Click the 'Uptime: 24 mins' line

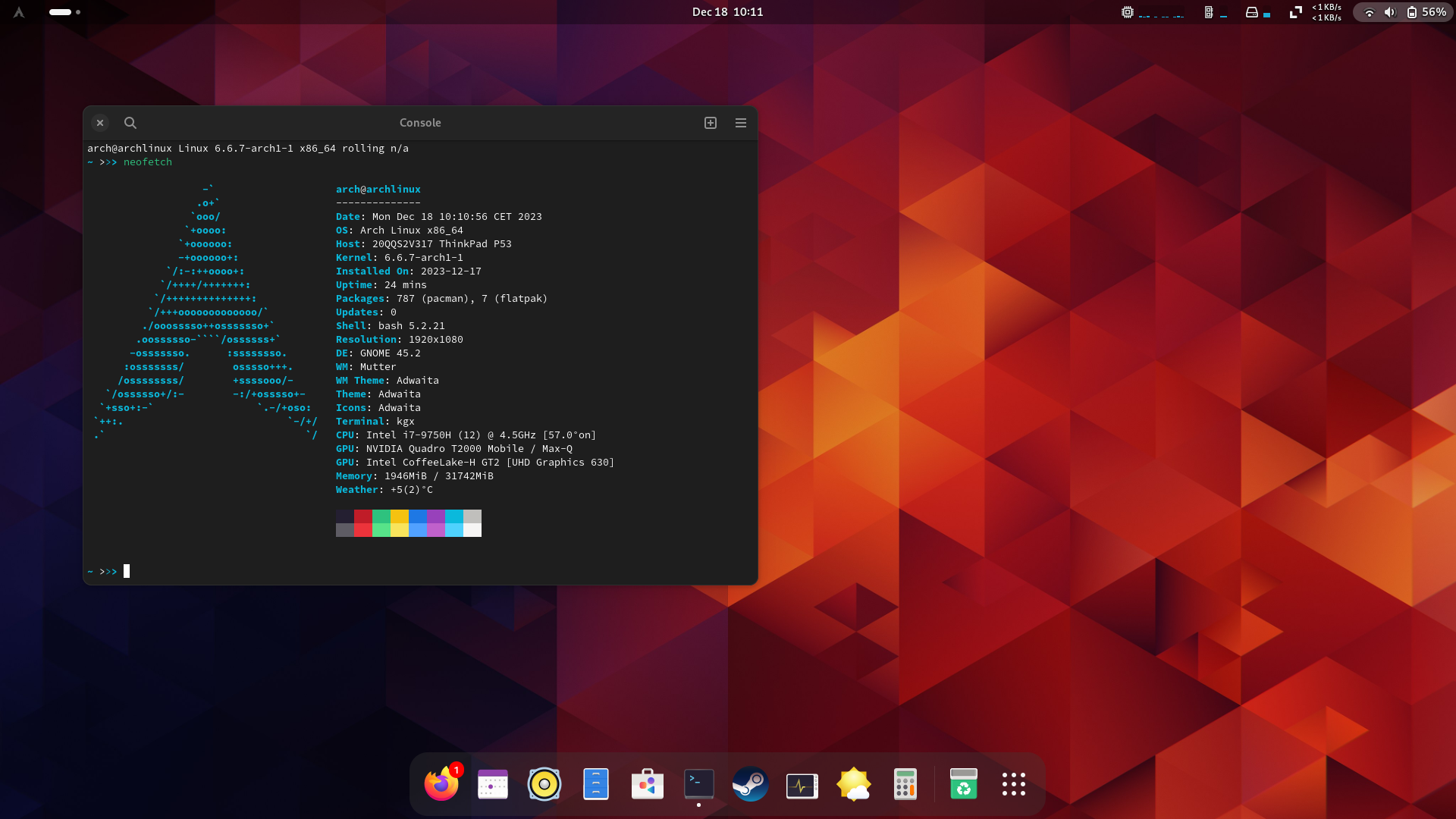(381, 285)
